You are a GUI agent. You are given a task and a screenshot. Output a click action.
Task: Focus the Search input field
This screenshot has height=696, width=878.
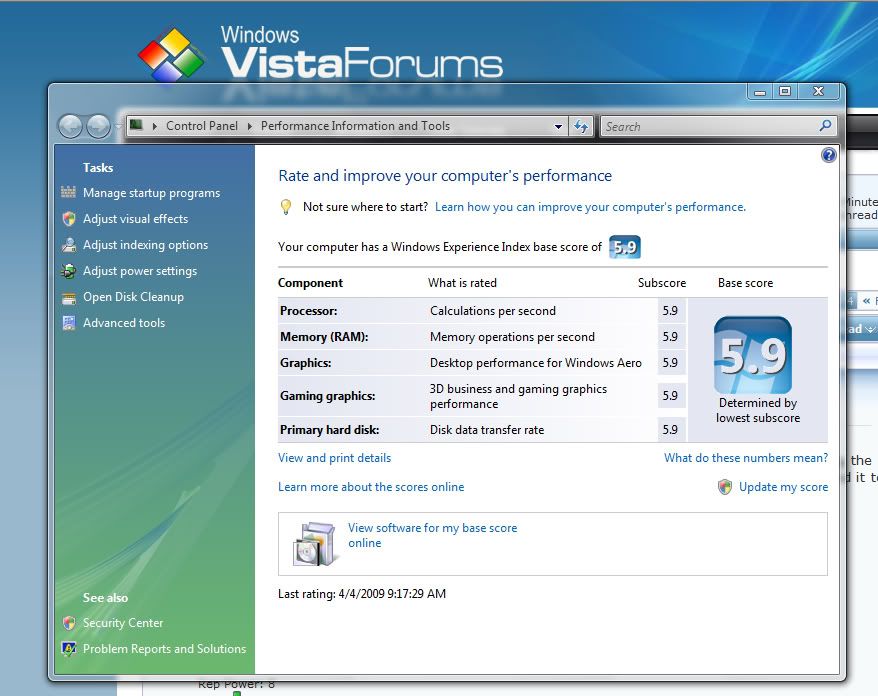[x=708, y=127]
